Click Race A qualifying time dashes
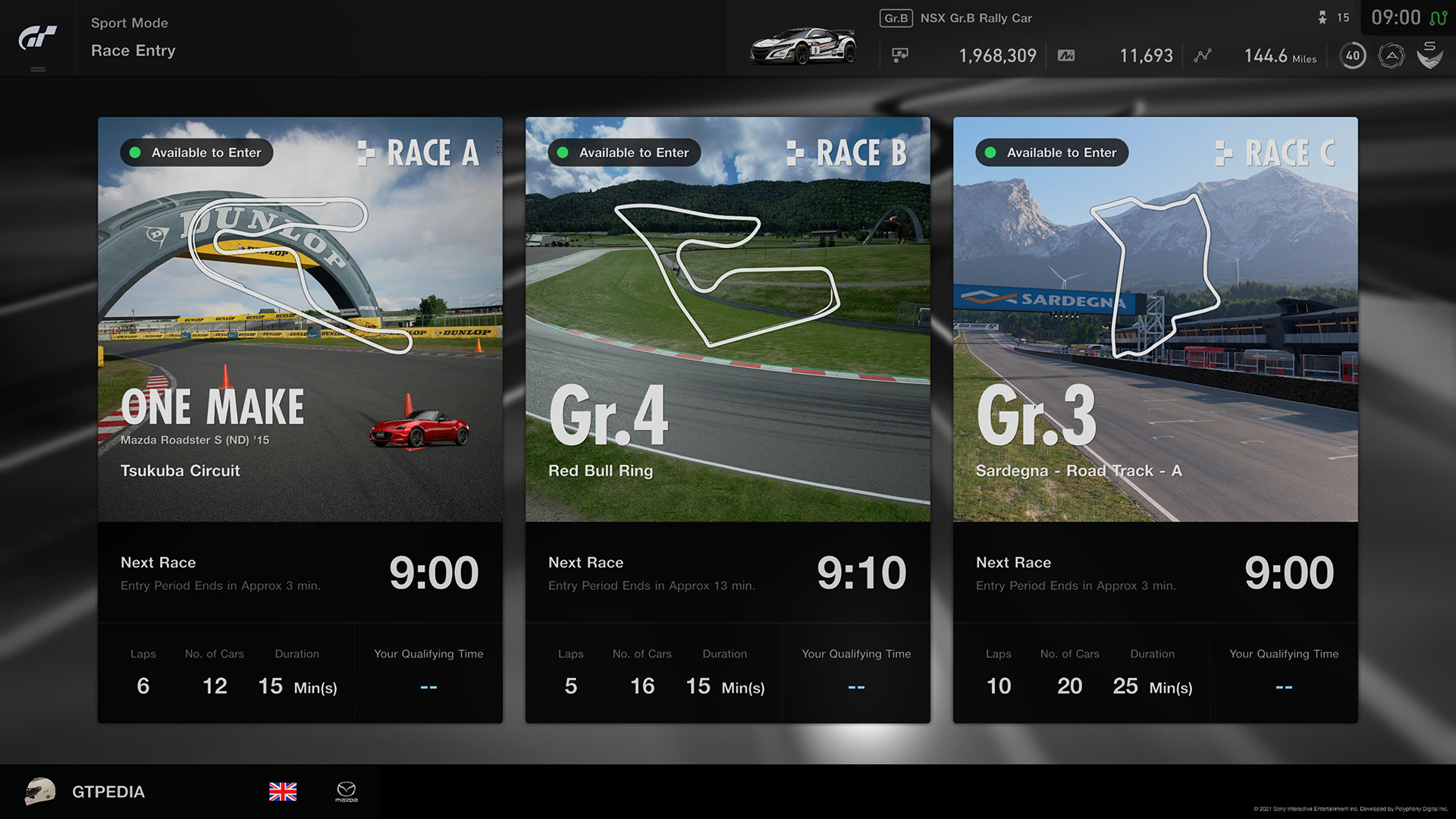 (x=428, y=687)
